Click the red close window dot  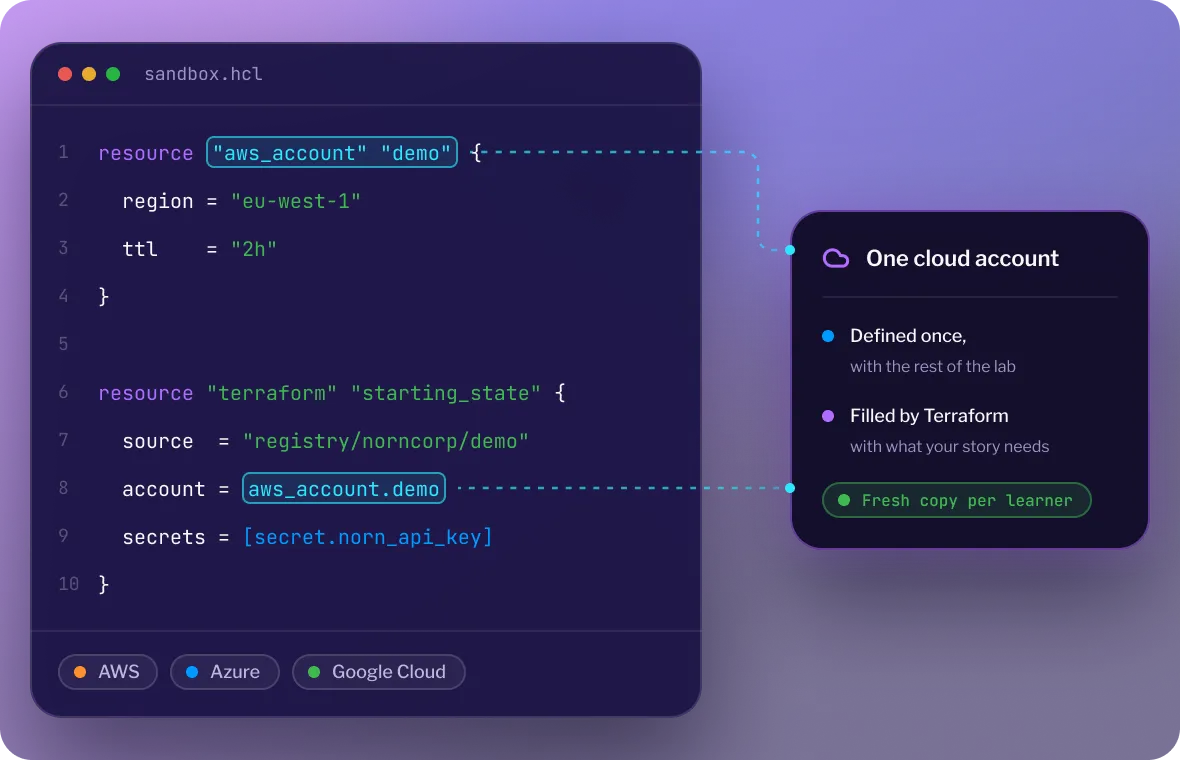coord(65,74)
